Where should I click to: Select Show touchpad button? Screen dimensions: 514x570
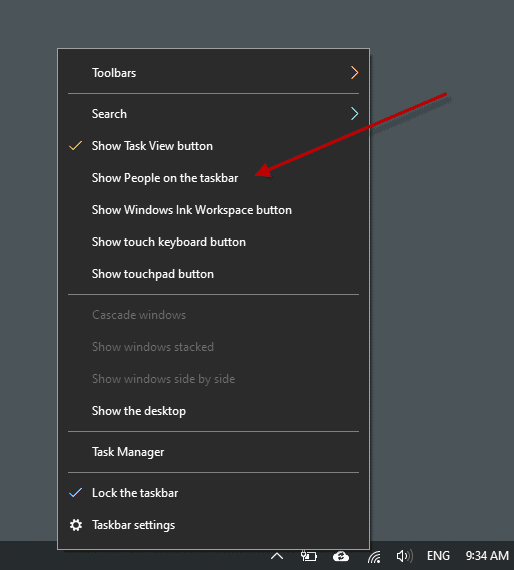click(213, 274)
